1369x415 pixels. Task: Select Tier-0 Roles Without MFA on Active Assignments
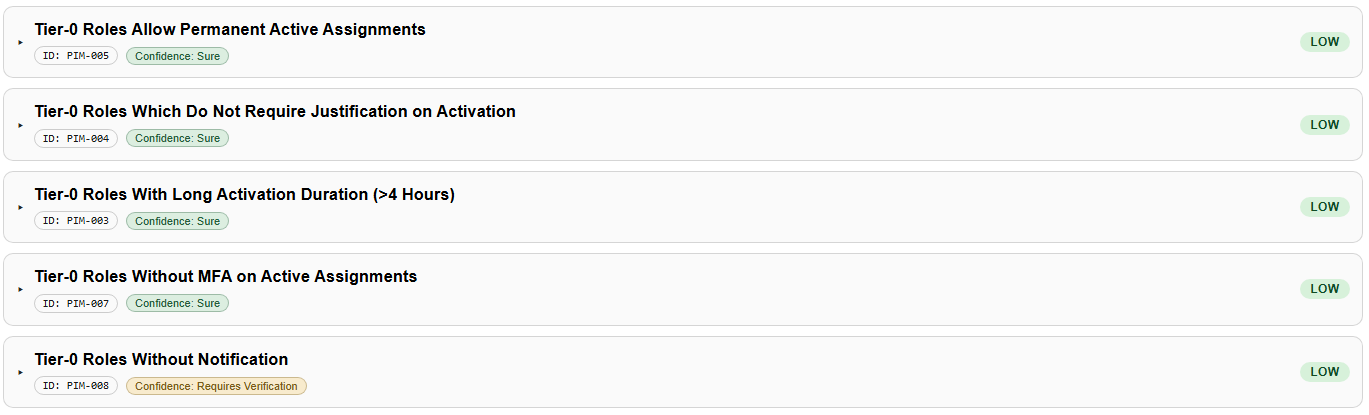tap(226, 276)
